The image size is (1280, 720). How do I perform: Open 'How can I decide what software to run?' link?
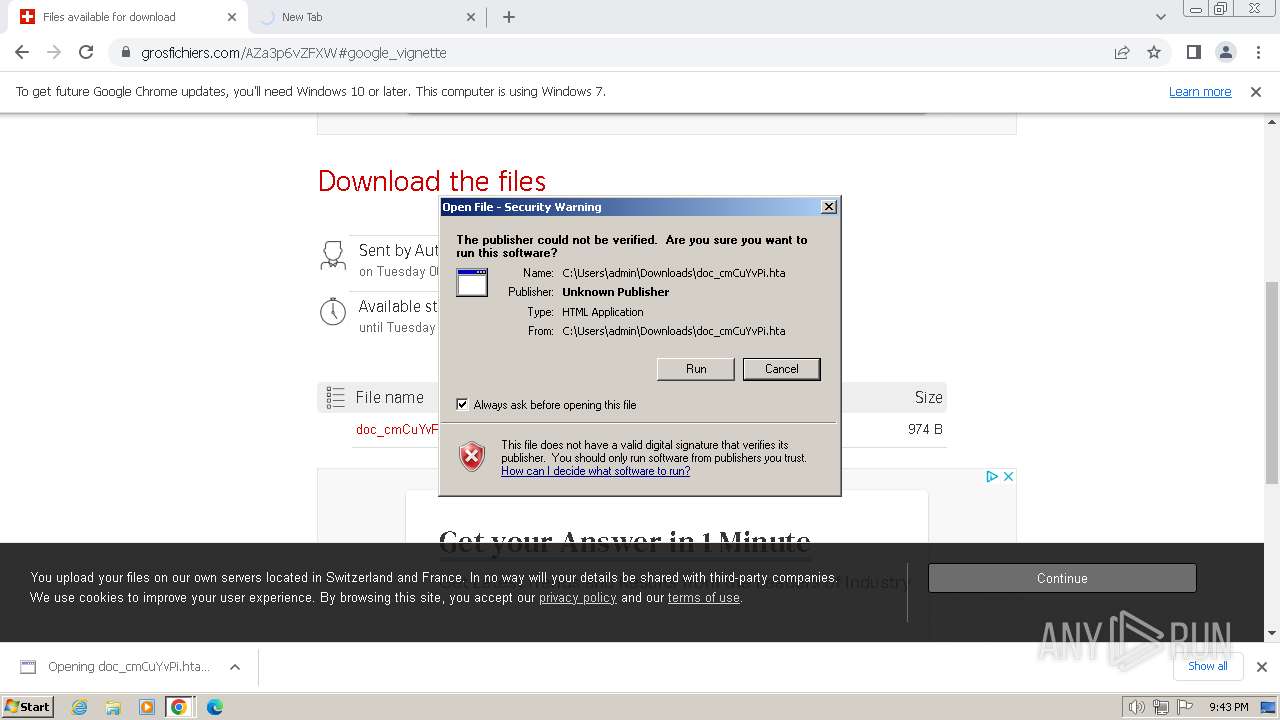(595, 471)
